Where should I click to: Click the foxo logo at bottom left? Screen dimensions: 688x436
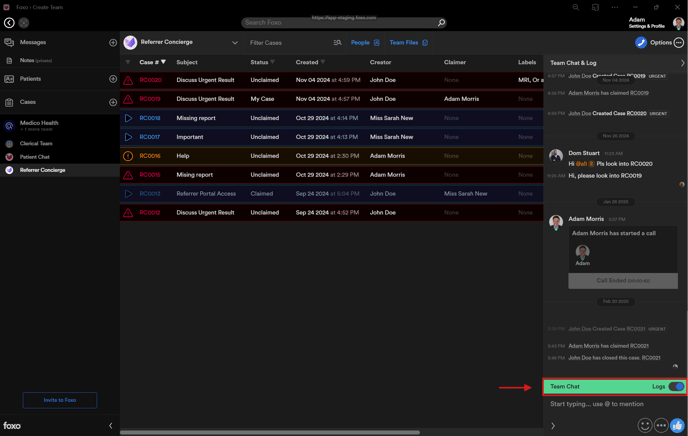pos(12,425)
